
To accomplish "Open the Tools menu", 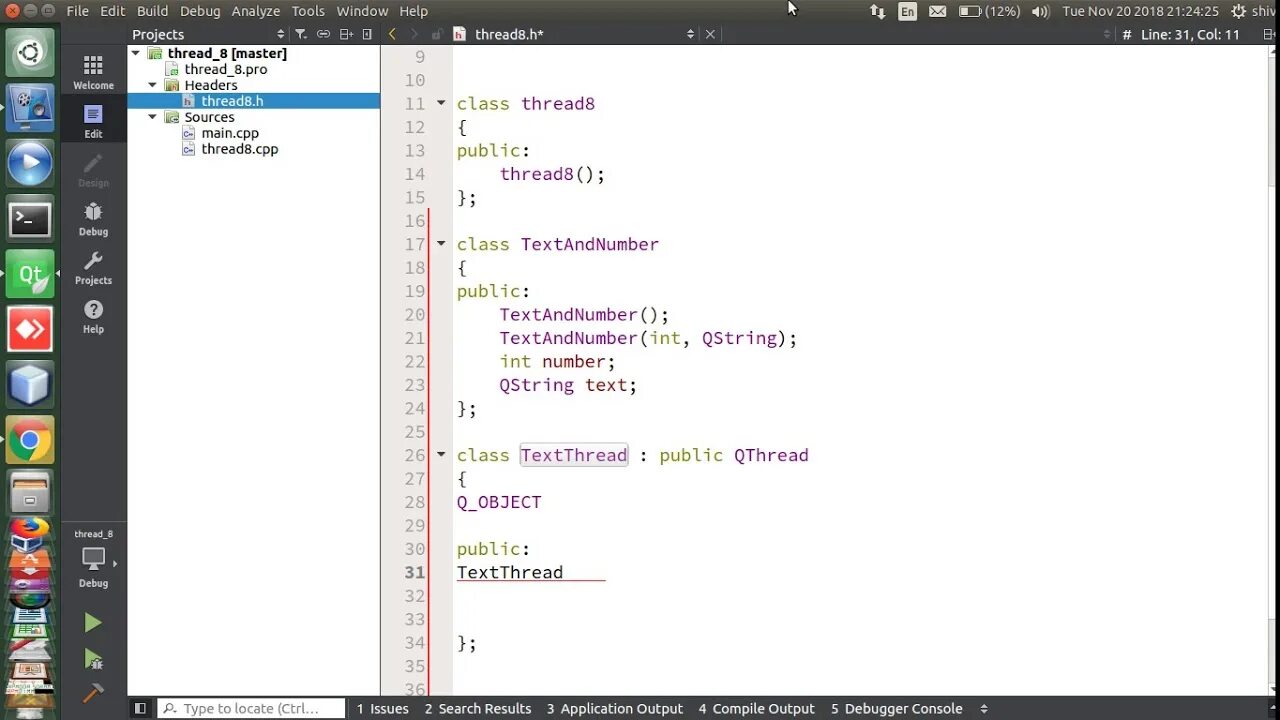I will point(308,11).
